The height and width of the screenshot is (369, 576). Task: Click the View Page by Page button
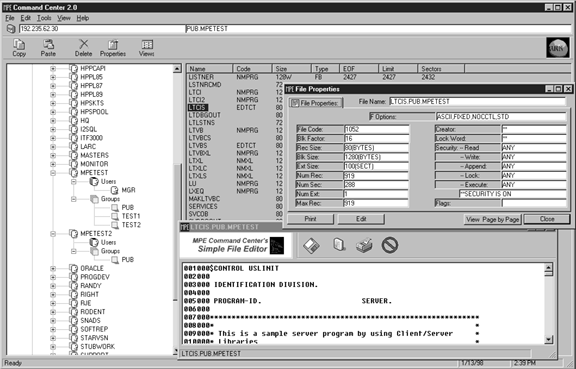pyautogui.click(x=492, y=219)
